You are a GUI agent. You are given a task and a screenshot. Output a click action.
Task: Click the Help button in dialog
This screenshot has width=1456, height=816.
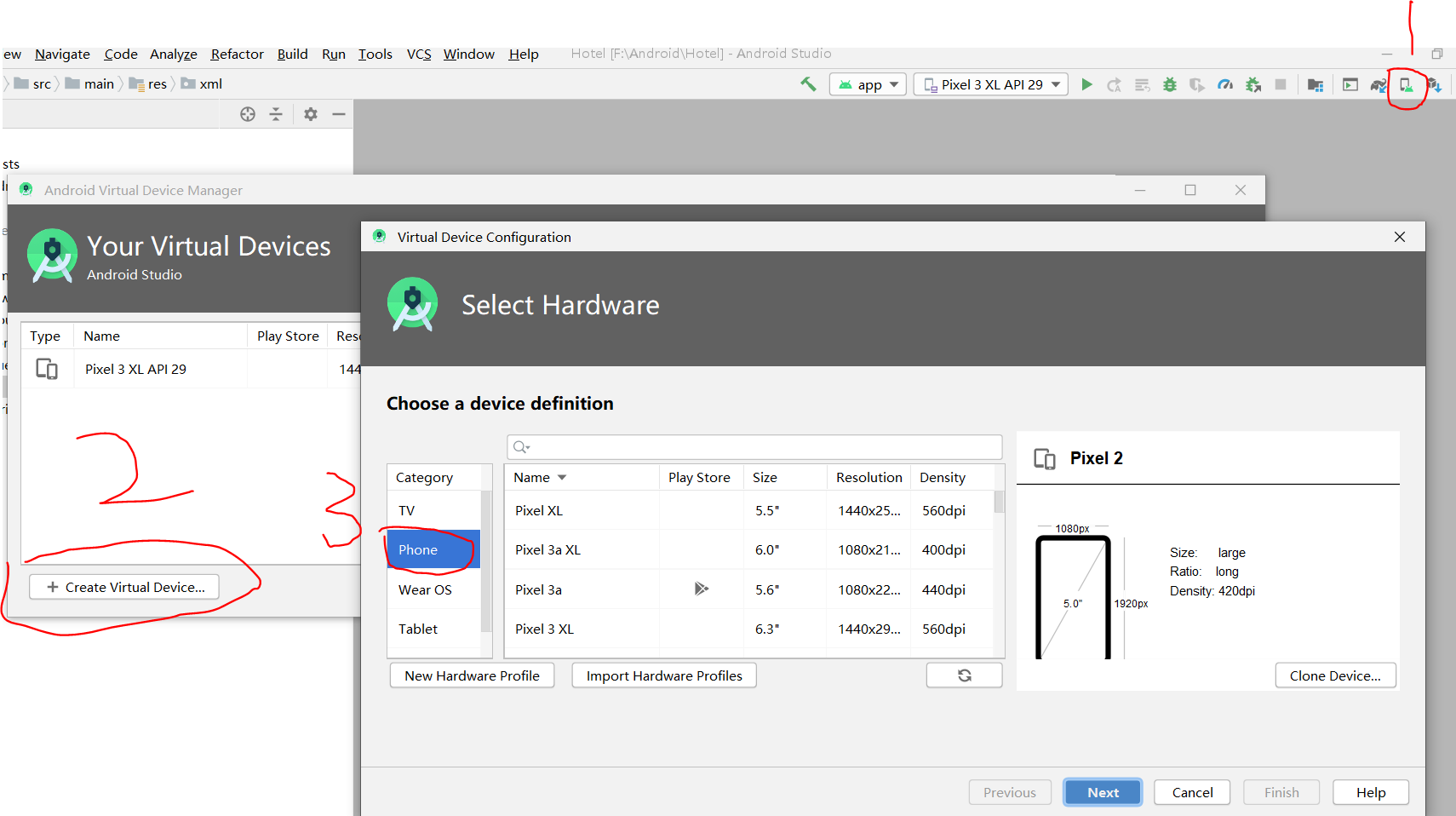(1371, 792)
